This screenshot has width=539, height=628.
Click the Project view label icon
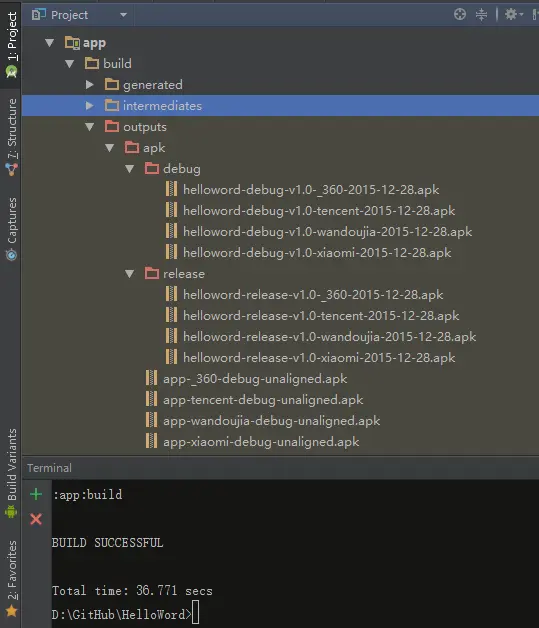click(x=39, y=15)
